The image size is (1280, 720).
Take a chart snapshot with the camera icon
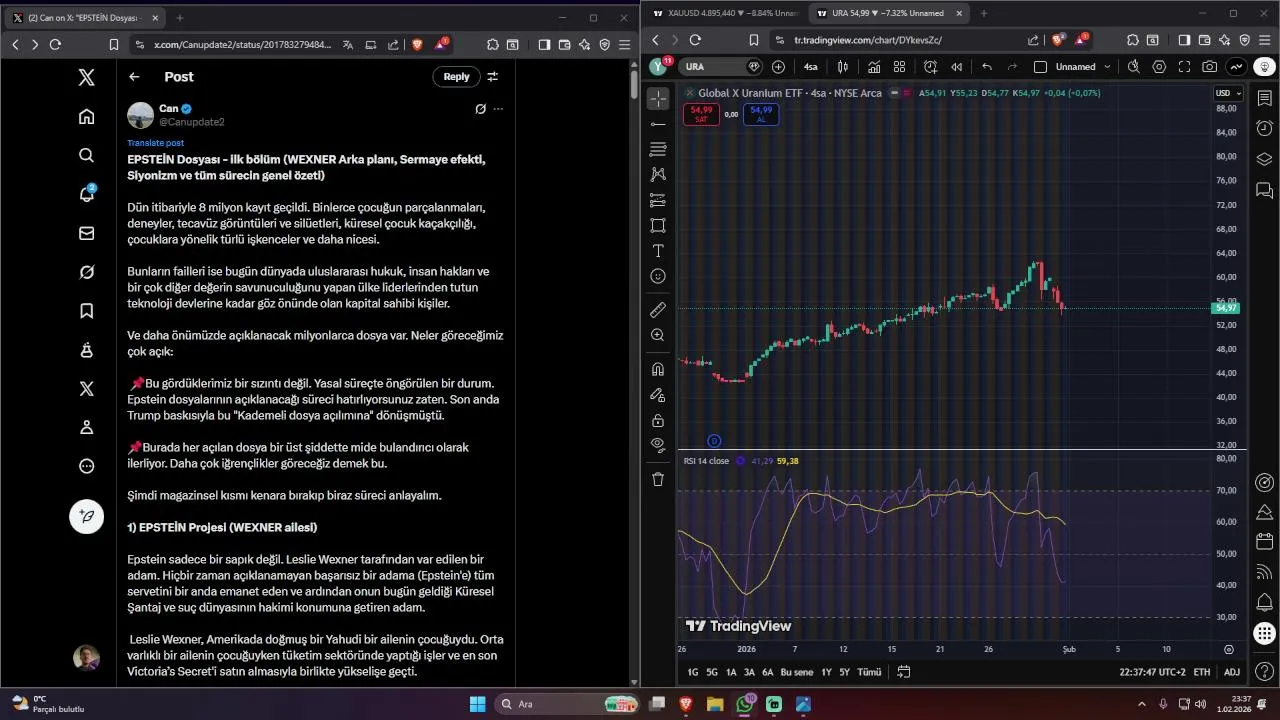click(1210, 67)
